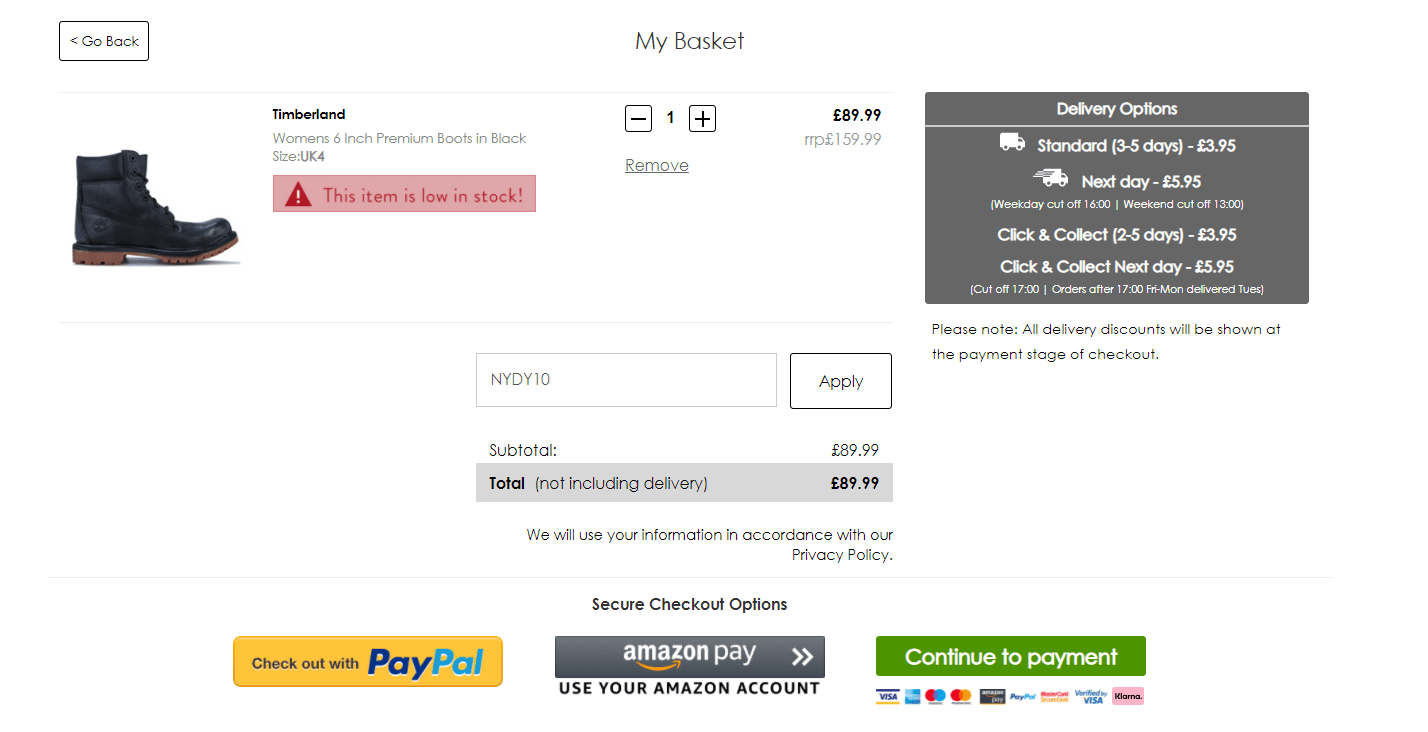Click the rrp£159.99 price text
The image size is (1428, 732).
coord(843,139)
